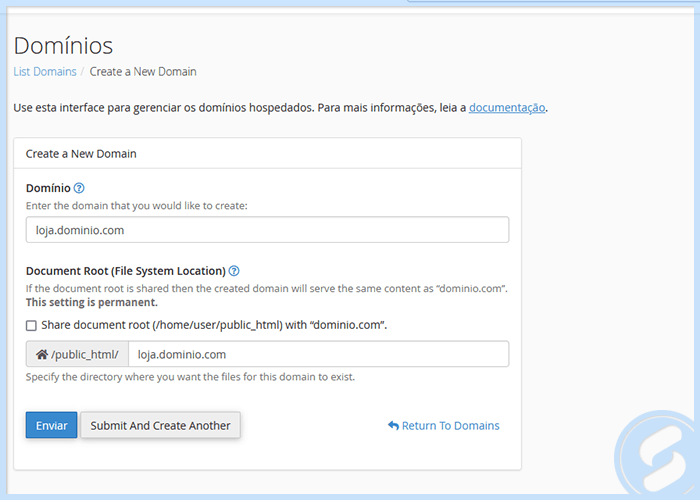Click the Document Root (File System Location) label

126,271
